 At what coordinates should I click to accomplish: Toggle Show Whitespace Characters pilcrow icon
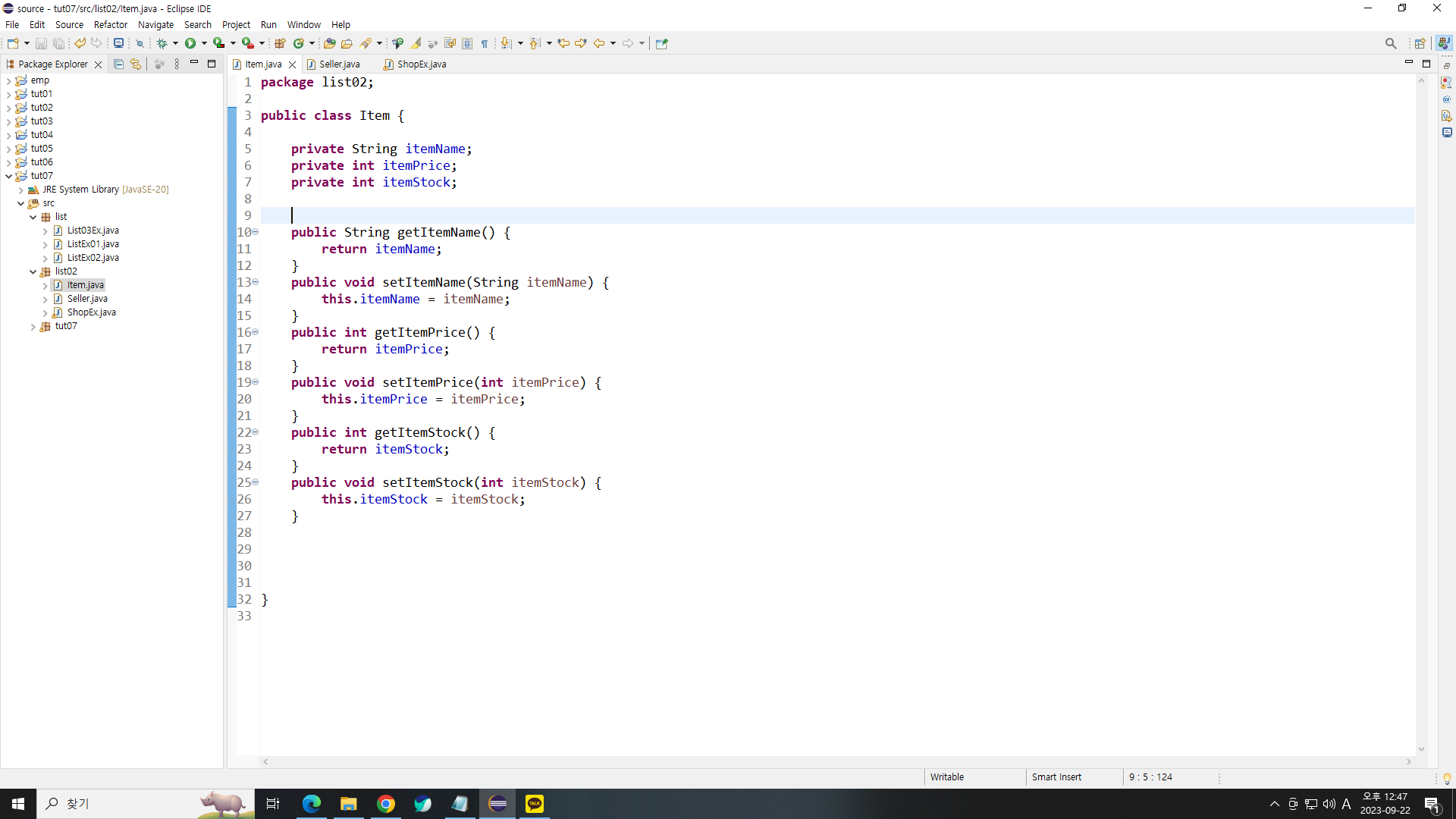[x=485, y=43]
